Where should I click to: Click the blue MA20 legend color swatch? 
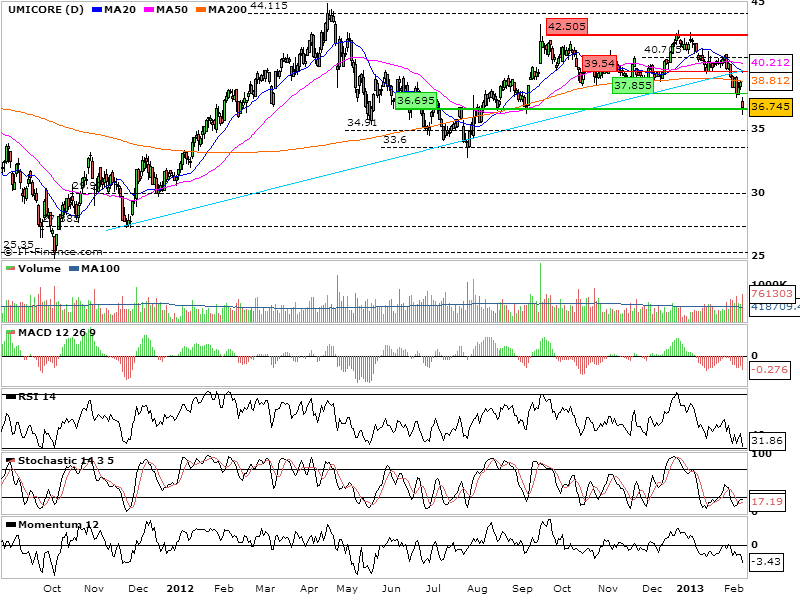point(97,10)
